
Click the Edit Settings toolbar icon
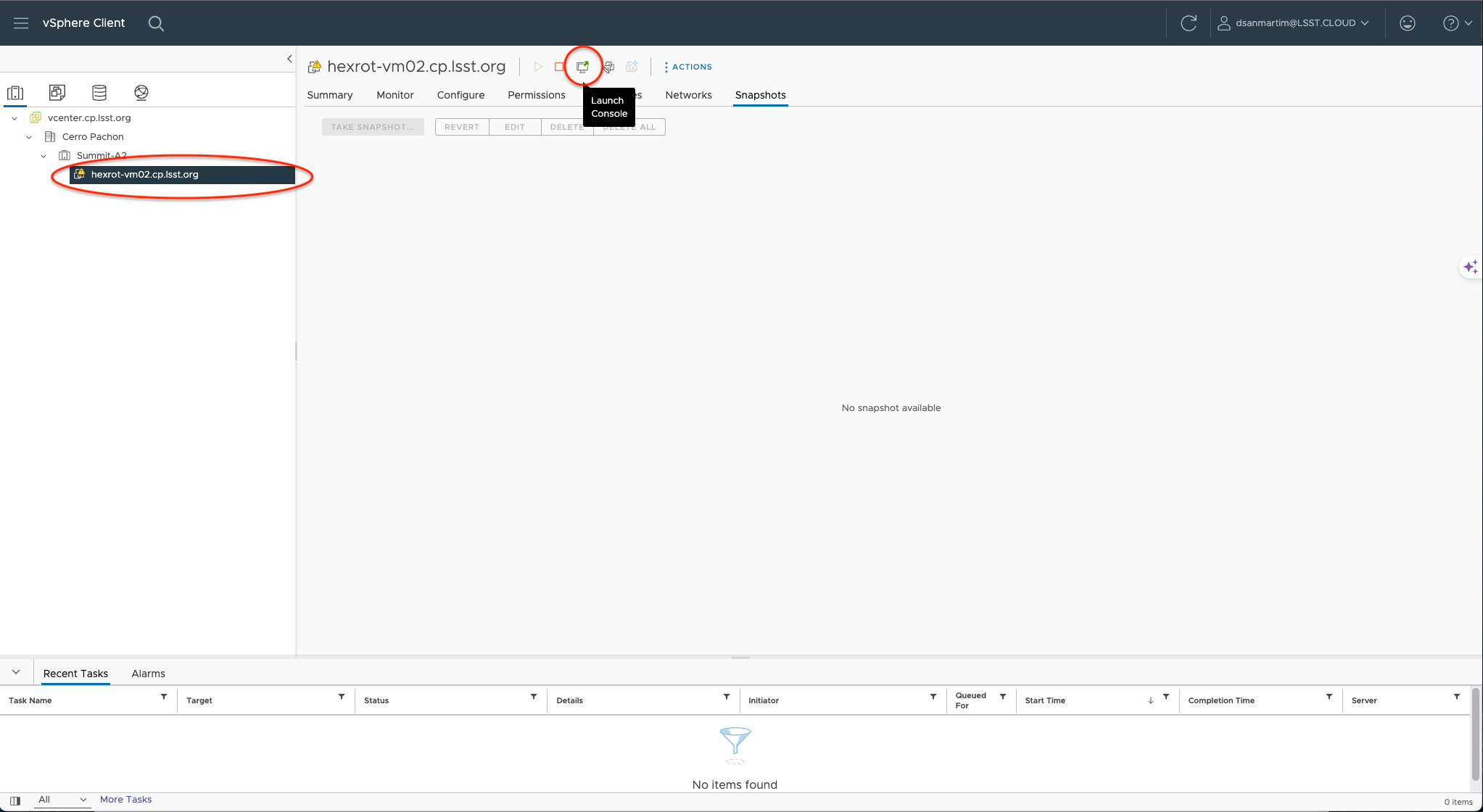(x=609, y=67)
